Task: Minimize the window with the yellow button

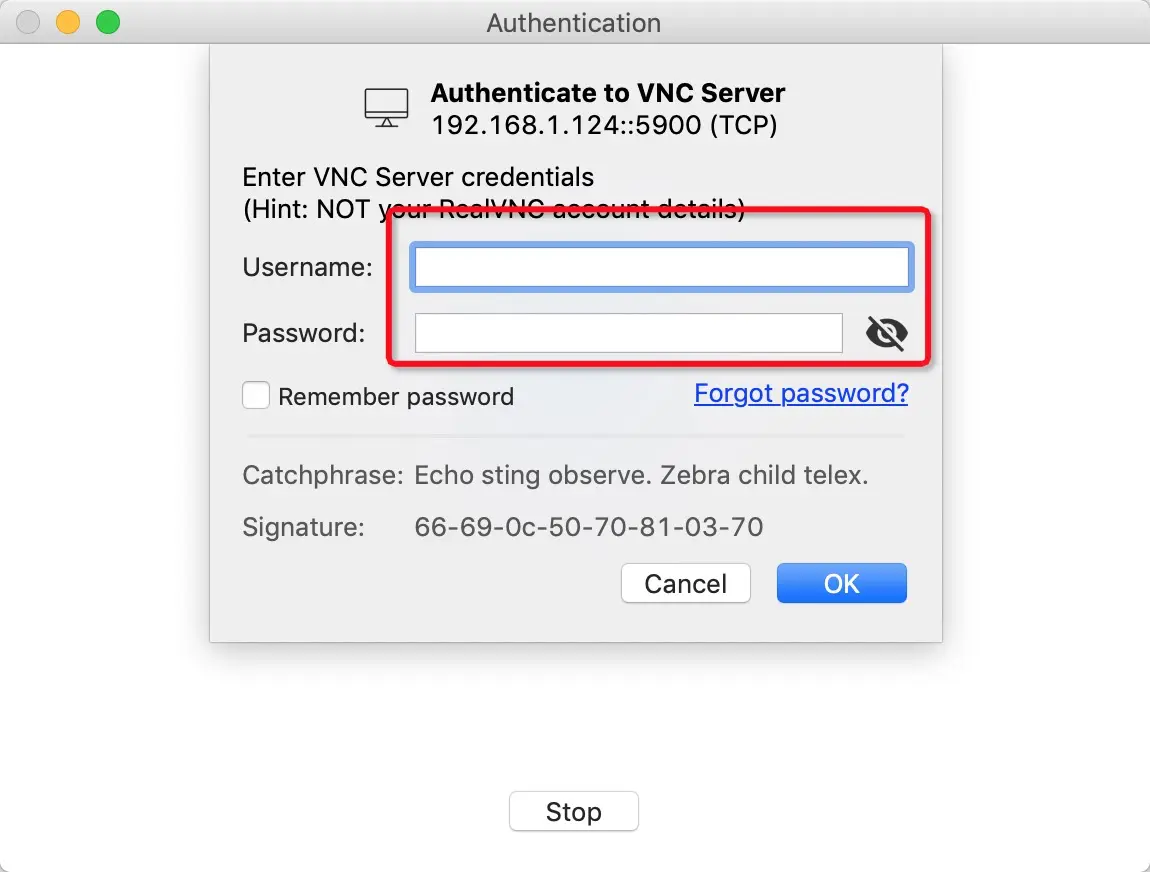Action: (68, 22)
